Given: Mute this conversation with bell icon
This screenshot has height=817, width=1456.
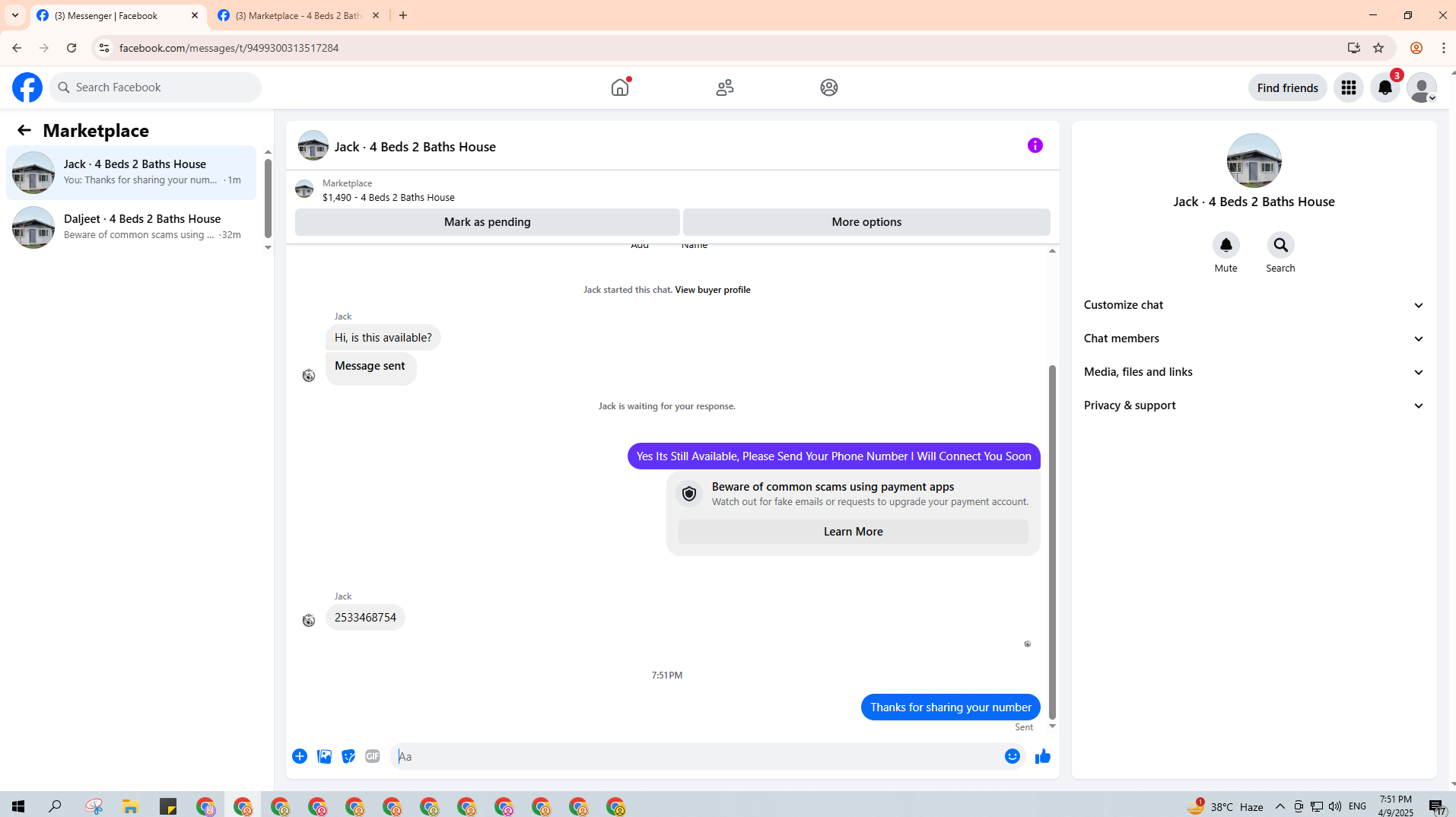Looking at the screenshot, I should point(1226,245).
